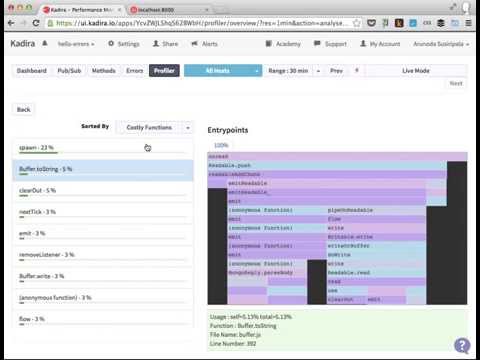Click the Next button

[456, 83]
